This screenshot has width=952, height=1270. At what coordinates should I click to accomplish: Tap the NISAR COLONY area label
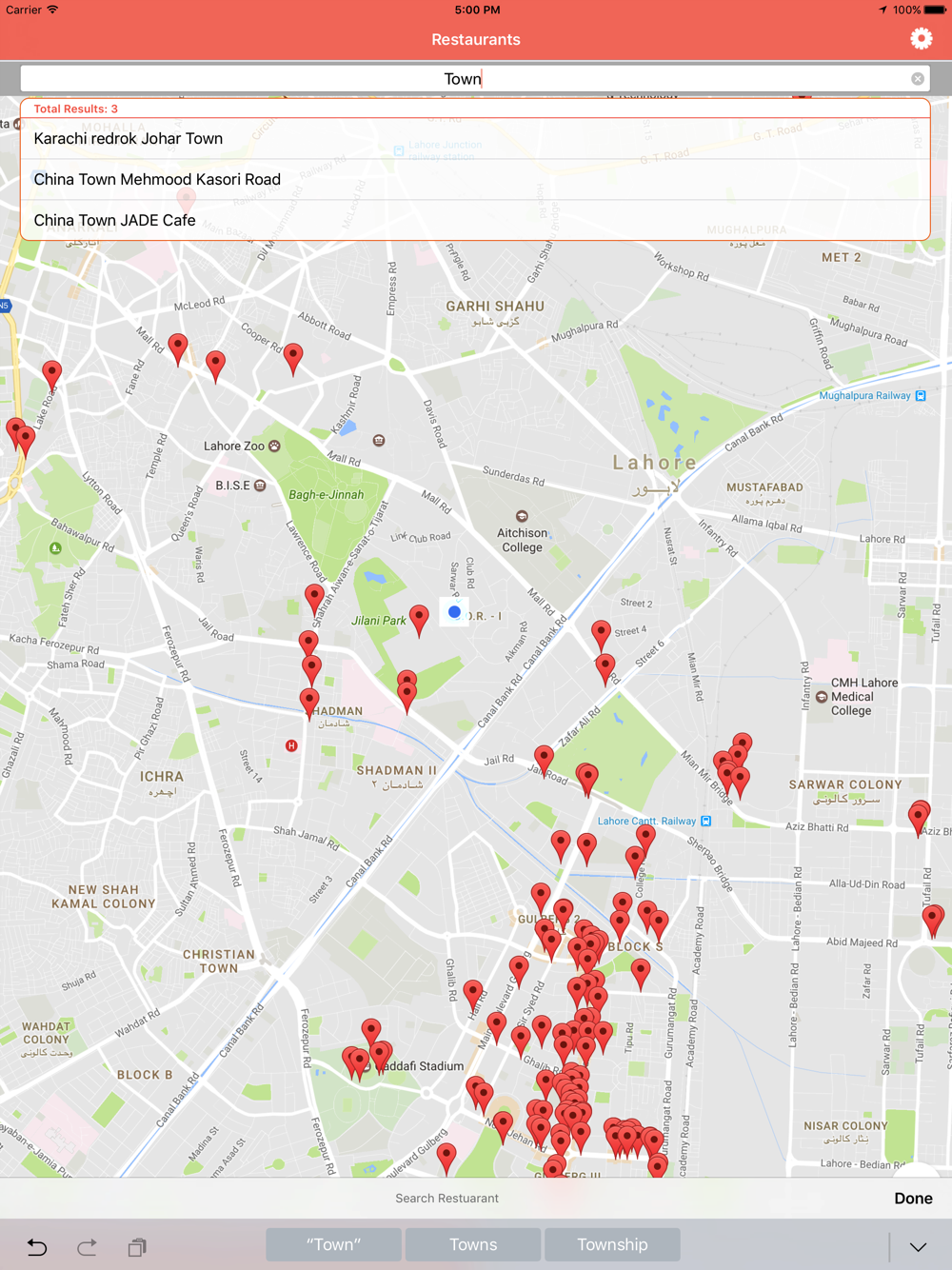click(845, 1126)
